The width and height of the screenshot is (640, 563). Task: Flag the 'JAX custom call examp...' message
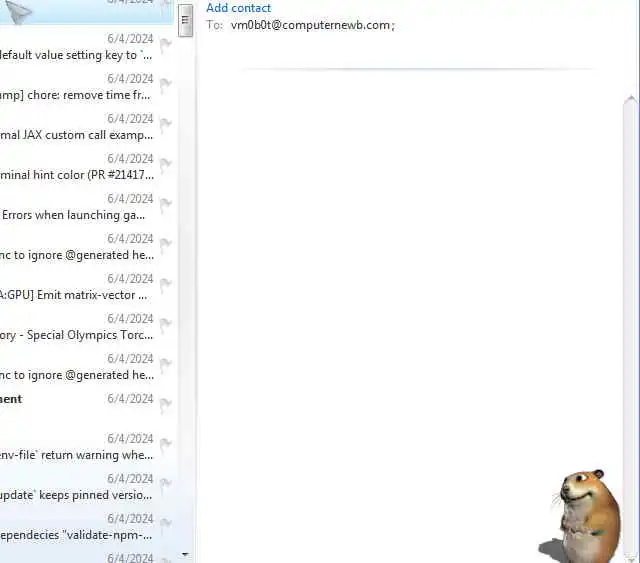point(165,124)
